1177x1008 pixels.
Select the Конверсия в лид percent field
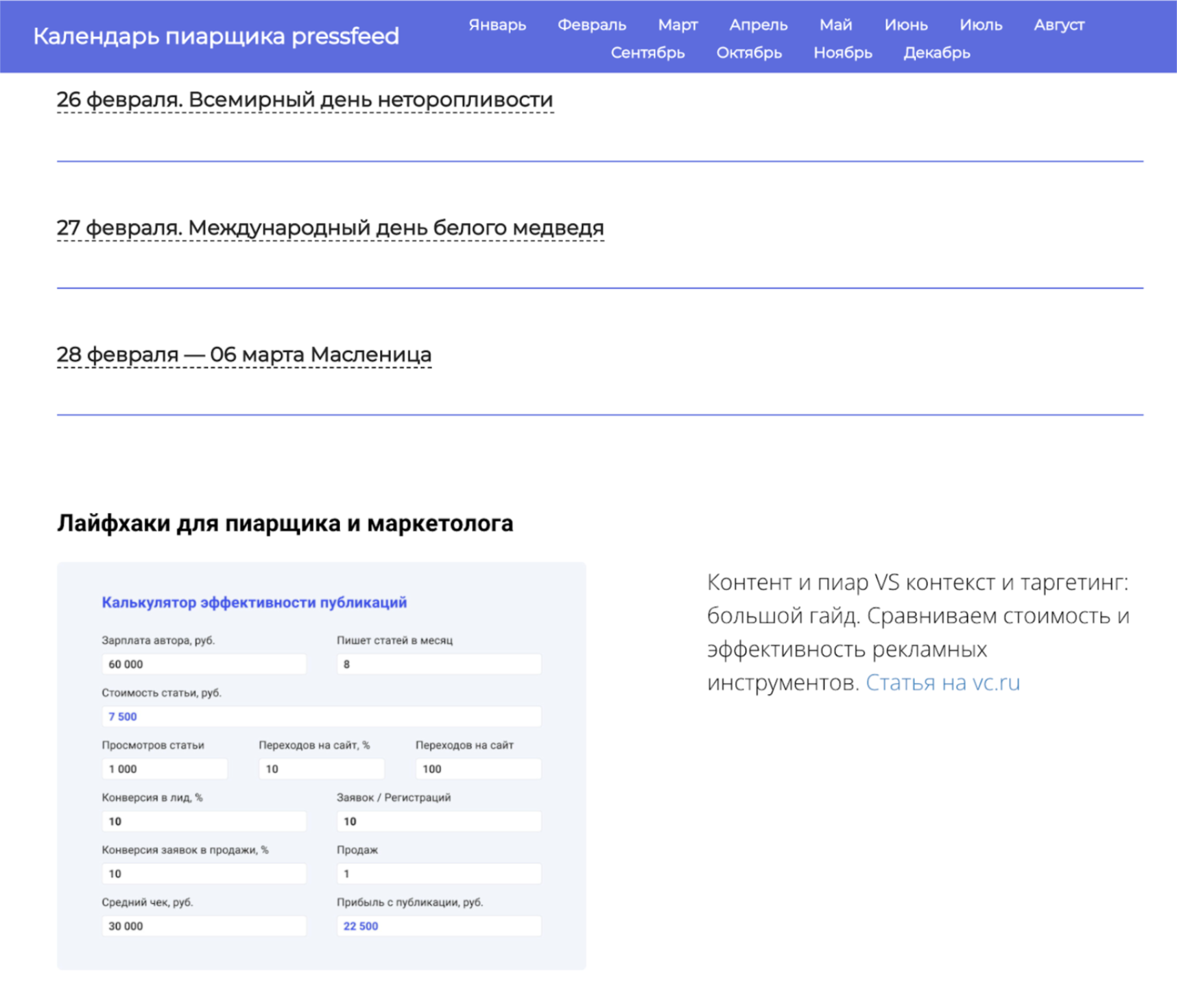tap(204, 821)
